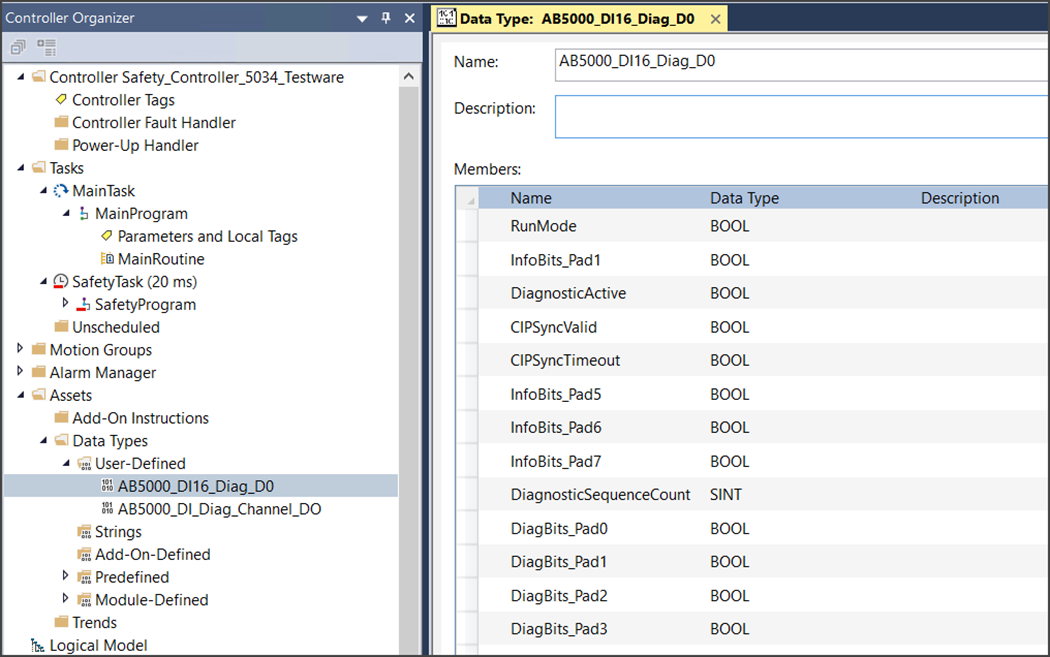This screenshot has width=1050, height=657.
Task: Open the Controller Tags tag icon
Action: (61, 100)
